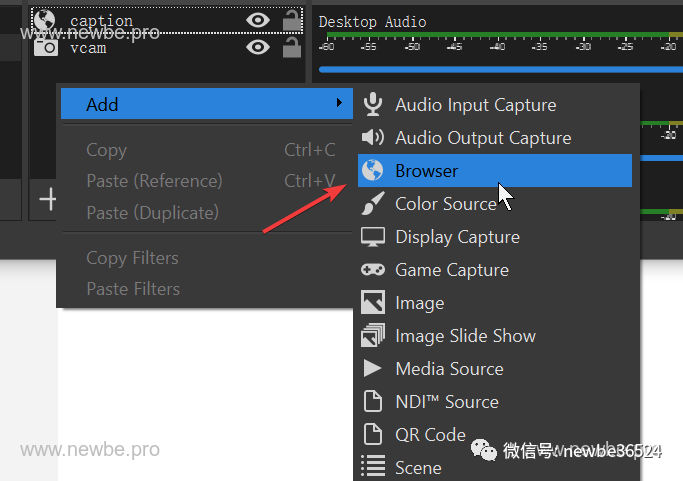Add a Scene source
Viewport: 683px width, 481px height.
(495, 466)
